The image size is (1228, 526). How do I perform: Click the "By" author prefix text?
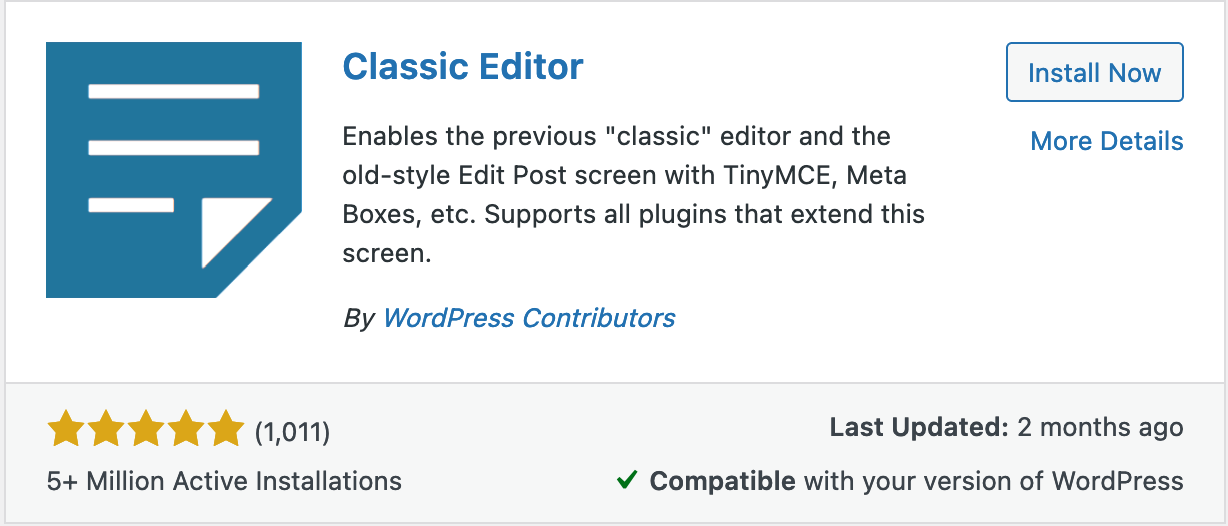(x=358, y=319)
